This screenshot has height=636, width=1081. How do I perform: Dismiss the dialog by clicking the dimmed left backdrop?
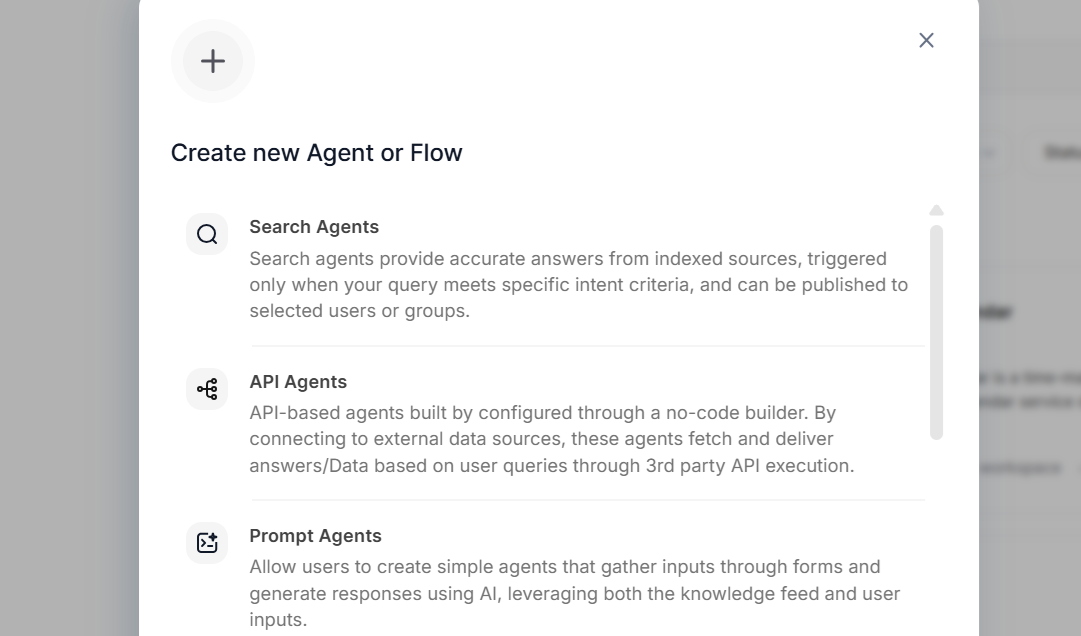pyautogui.click(x=69, y=317)
